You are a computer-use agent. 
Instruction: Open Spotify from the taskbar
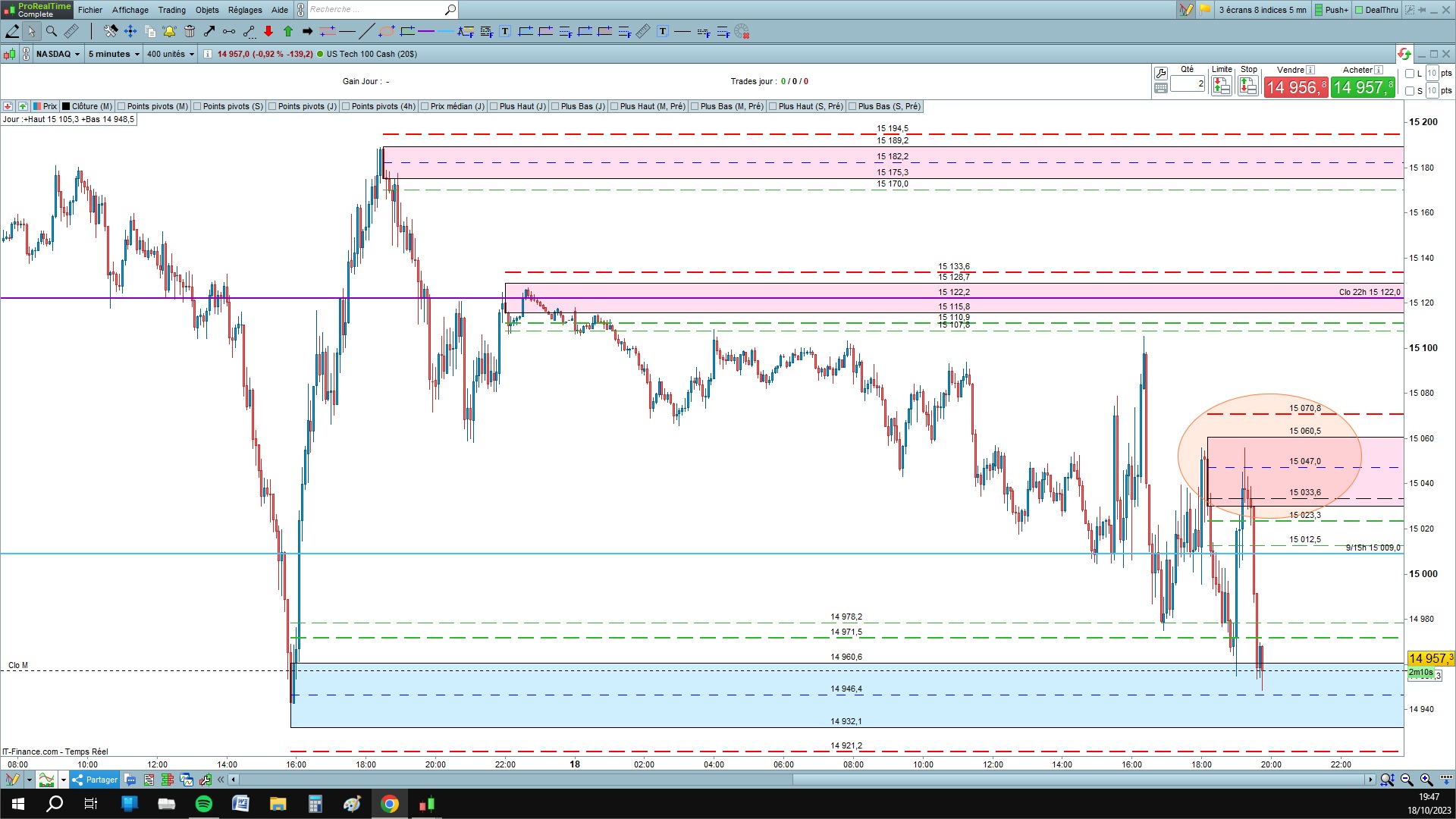204,804
